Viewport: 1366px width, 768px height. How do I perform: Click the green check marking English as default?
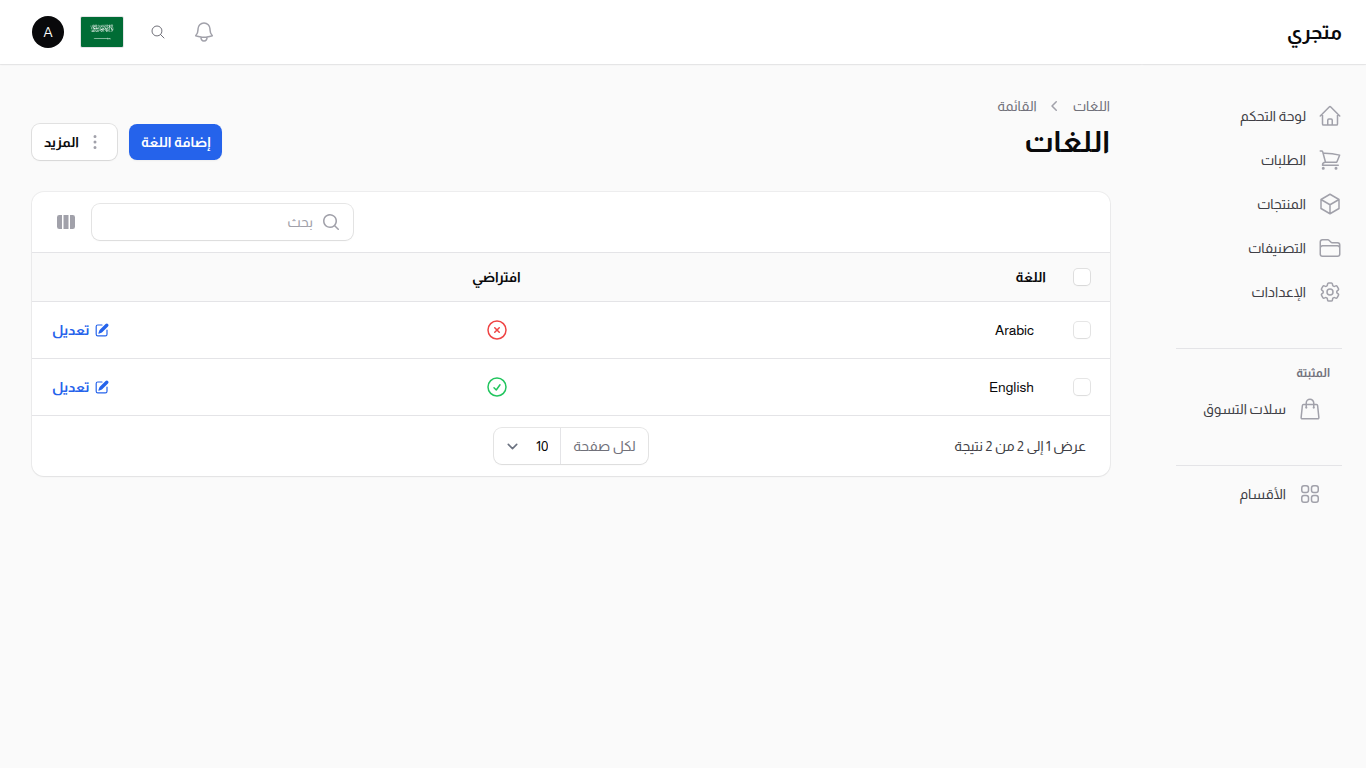point(497,387)
